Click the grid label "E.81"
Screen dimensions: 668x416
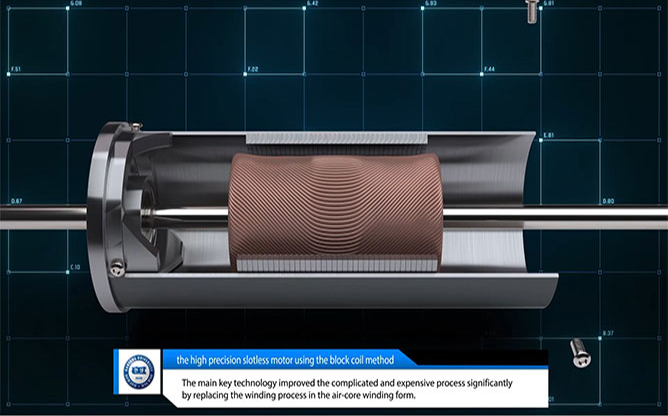(x=549, y=136)
